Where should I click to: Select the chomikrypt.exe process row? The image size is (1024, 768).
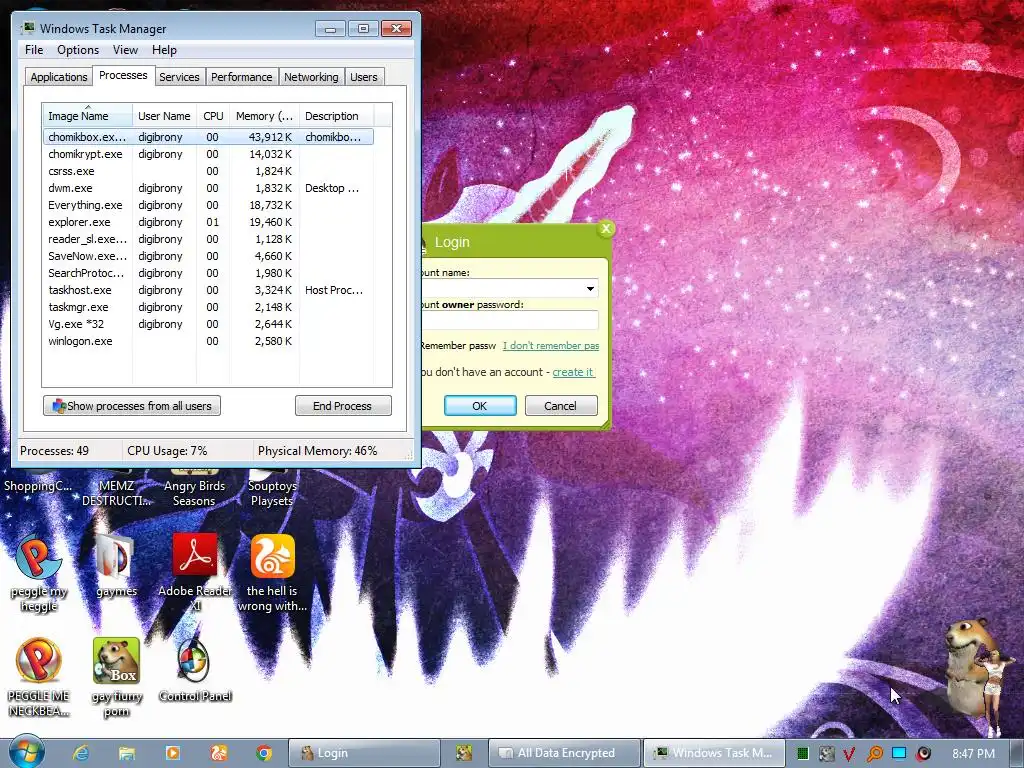click(208, 154)
